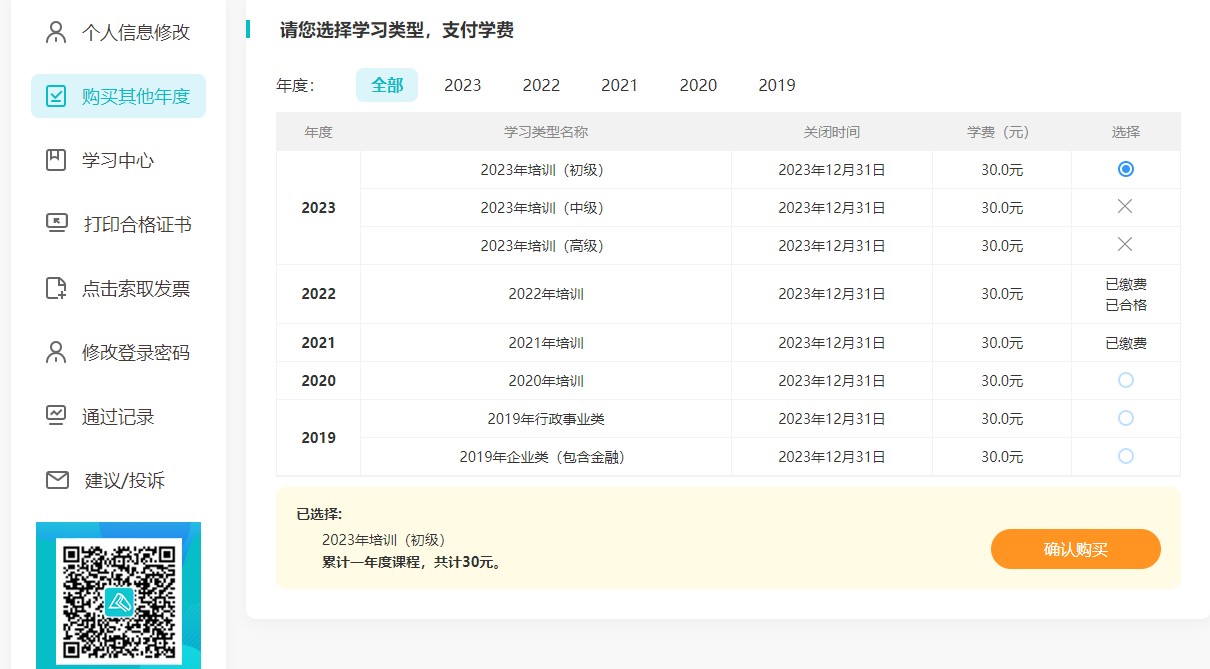Select radio for 2019年行政事业类
Screen dimensions: 1210x669
click(1126, 418)
